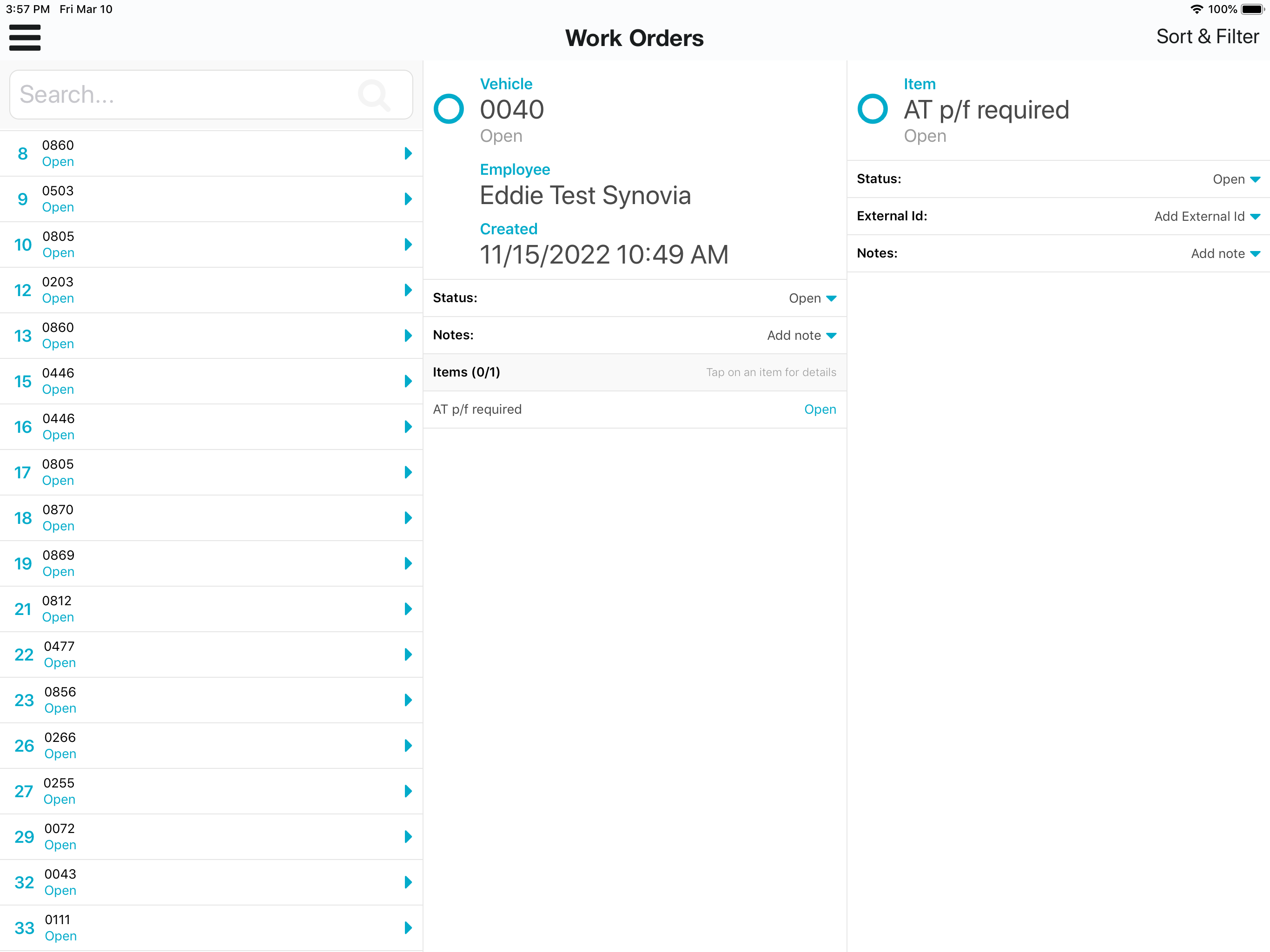Open arrow for work order 23
1270x952 pixels.
pos(408,700)
